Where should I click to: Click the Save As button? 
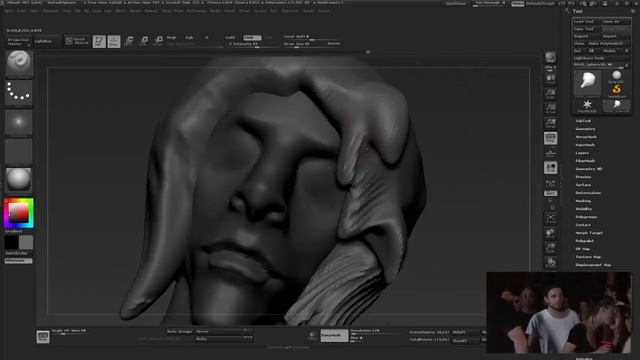616,22
